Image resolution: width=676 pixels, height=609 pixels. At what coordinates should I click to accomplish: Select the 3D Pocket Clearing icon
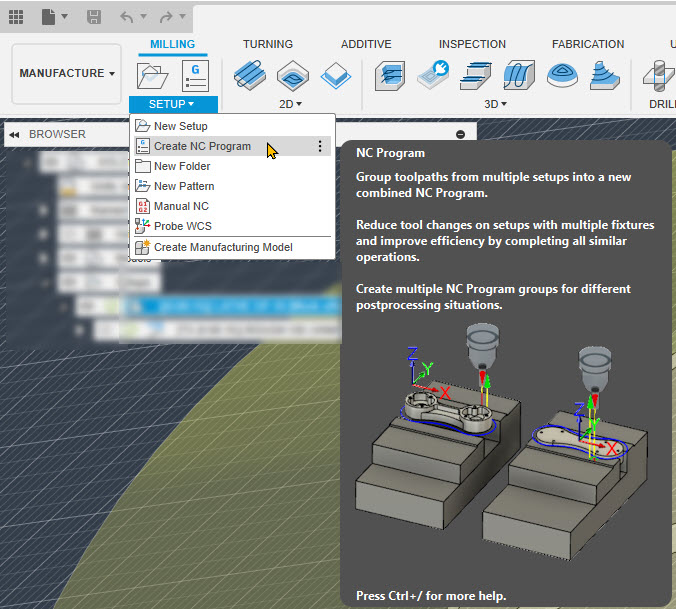click(x=433, y=75)
